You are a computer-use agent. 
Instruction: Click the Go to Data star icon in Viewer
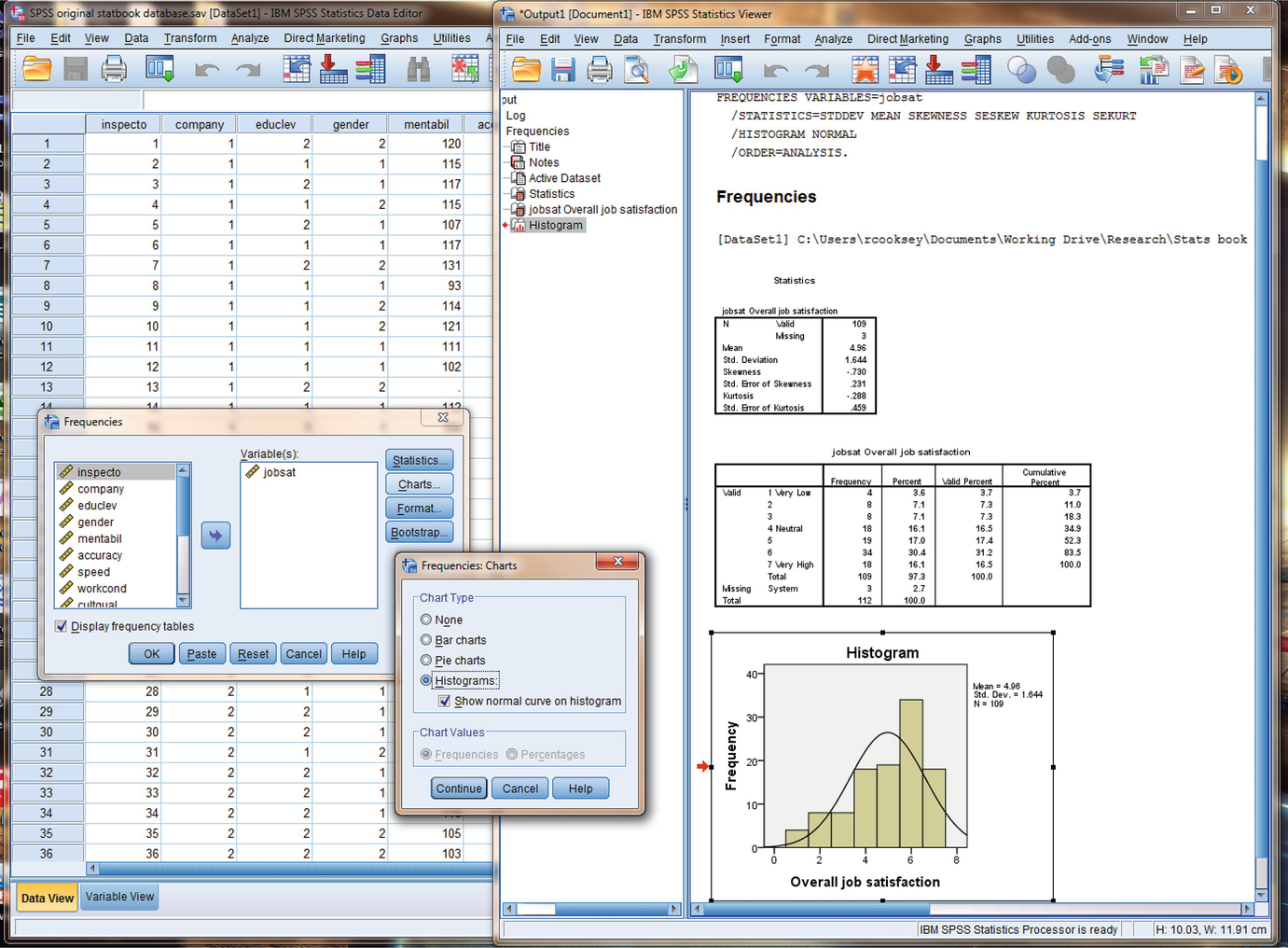[865, 70]
